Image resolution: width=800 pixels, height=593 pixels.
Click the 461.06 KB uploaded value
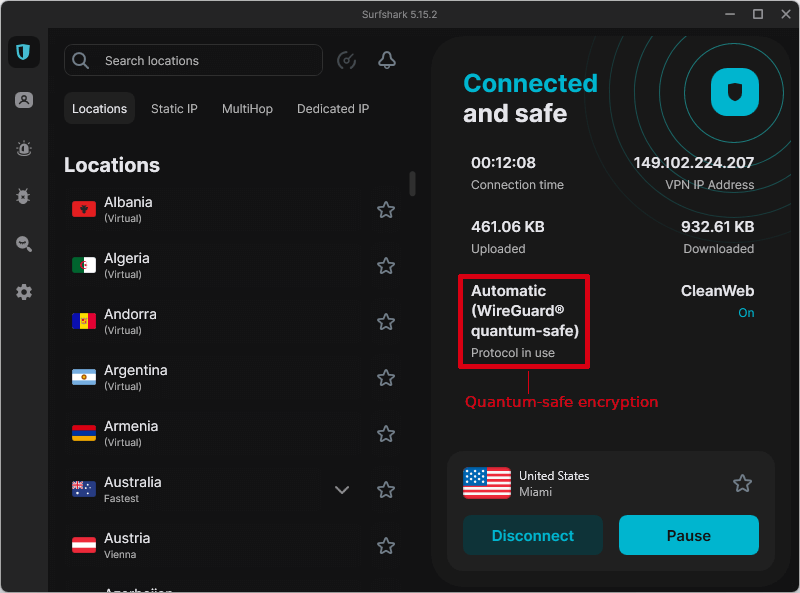pyautogui.click(x=508, y=227)
